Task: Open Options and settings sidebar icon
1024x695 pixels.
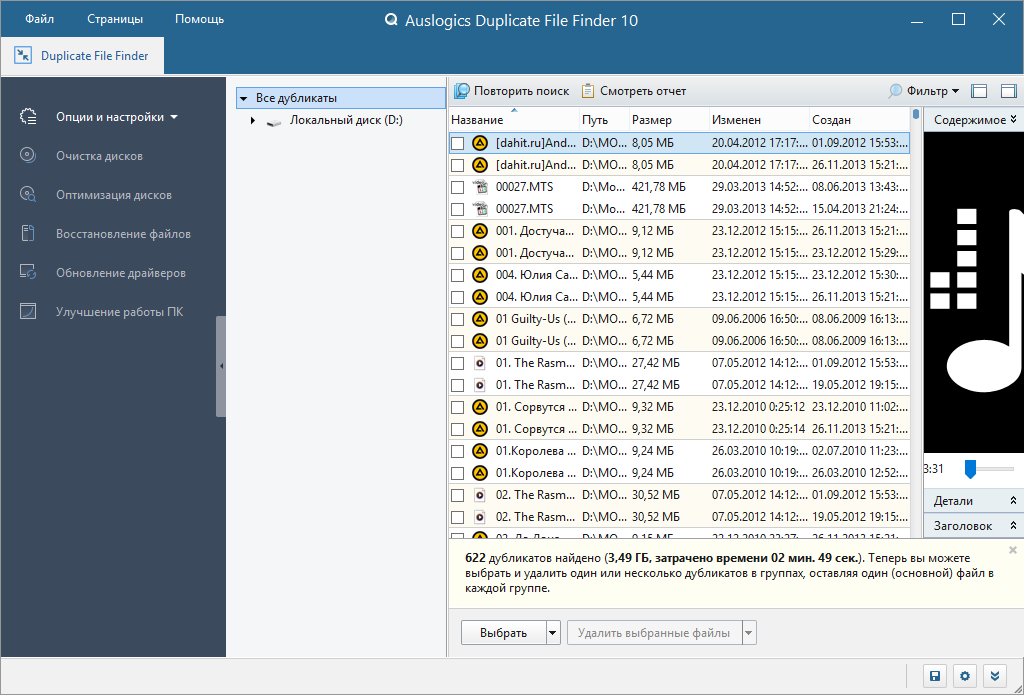Action: coord(28,117)
